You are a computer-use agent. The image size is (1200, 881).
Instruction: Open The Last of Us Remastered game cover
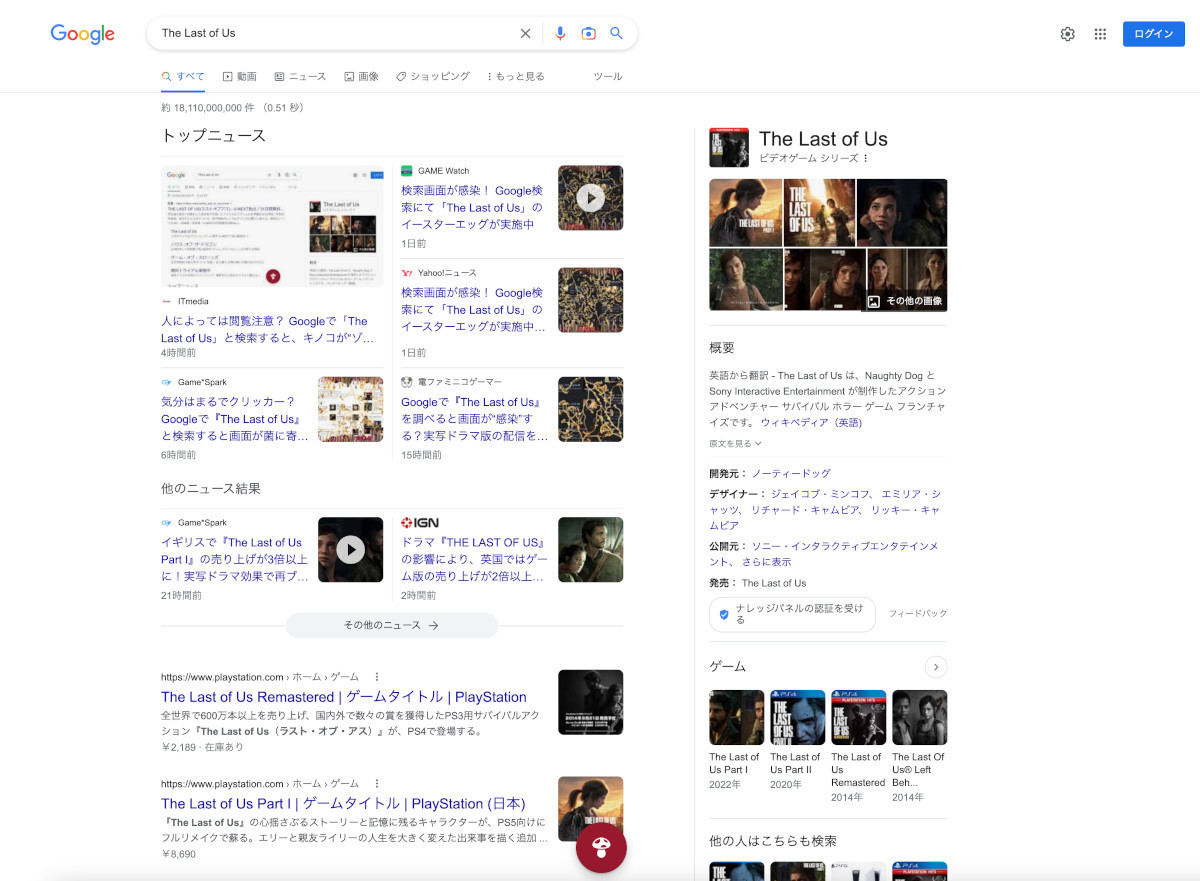(x=858, y=717)
